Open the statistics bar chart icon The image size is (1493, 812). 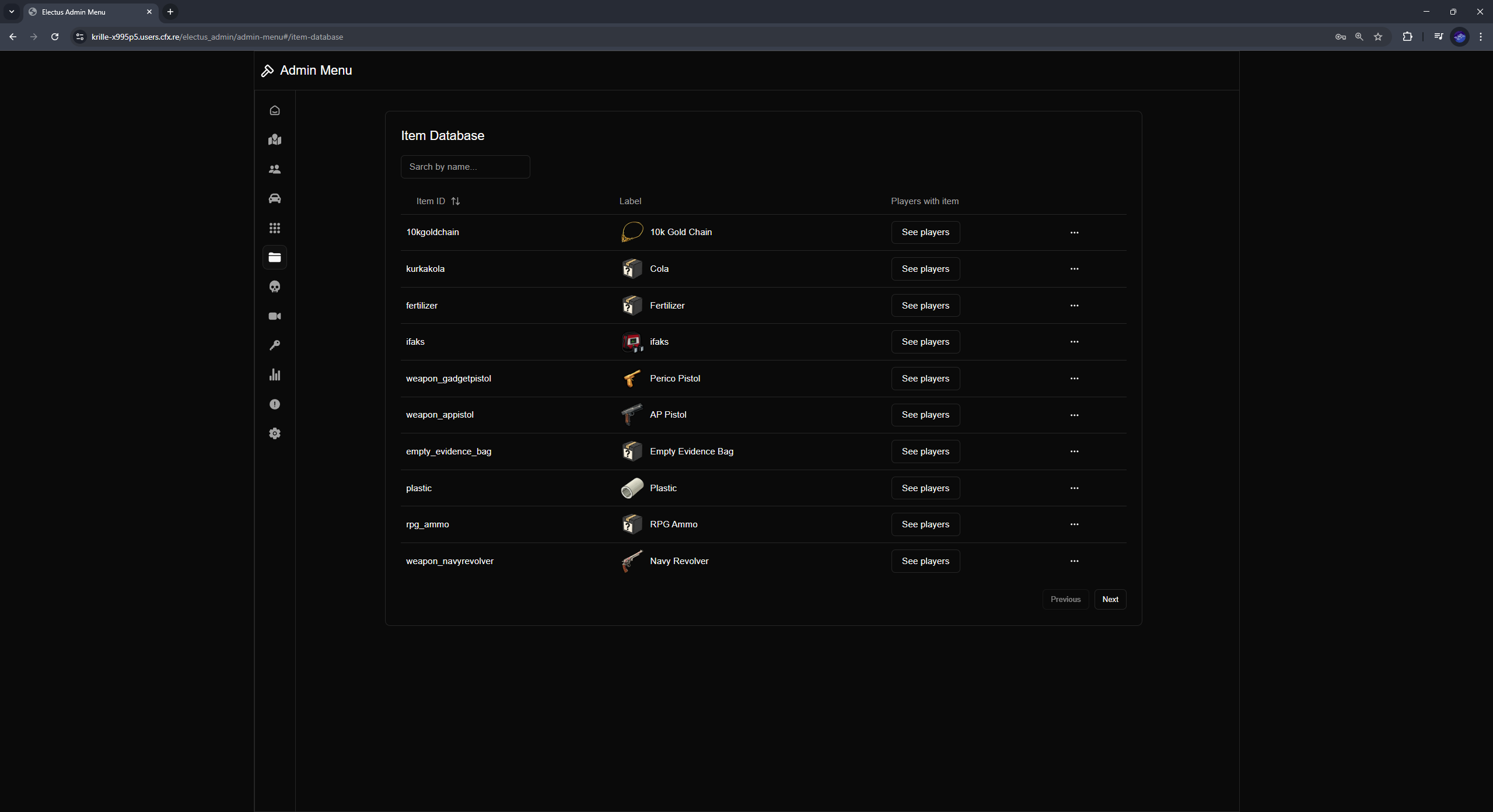coord(275,374)
